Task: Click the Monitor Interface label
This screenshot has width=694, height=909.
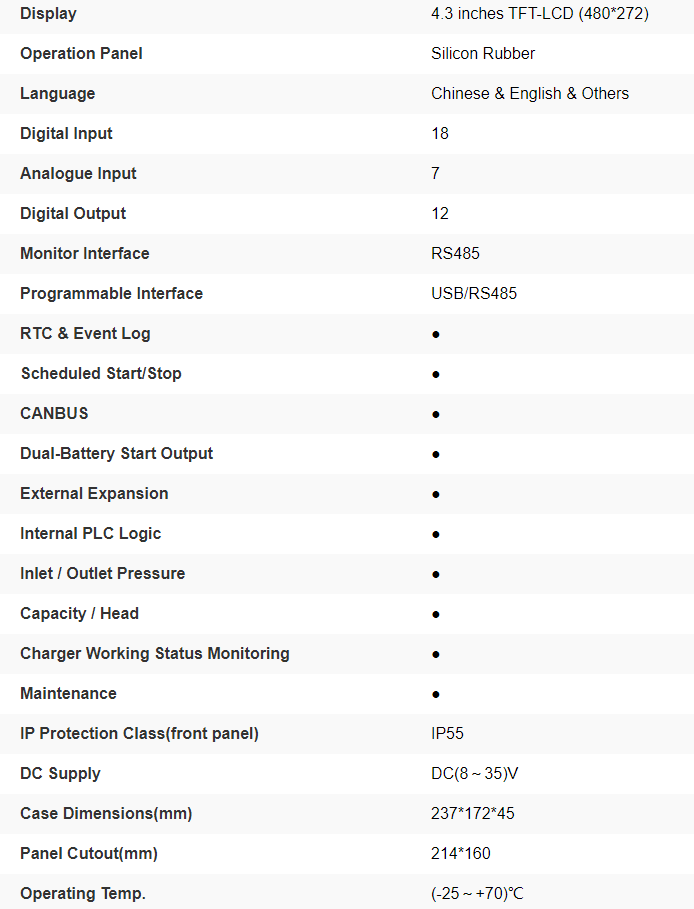Action: pyautogui.click(x=85, y=254)
